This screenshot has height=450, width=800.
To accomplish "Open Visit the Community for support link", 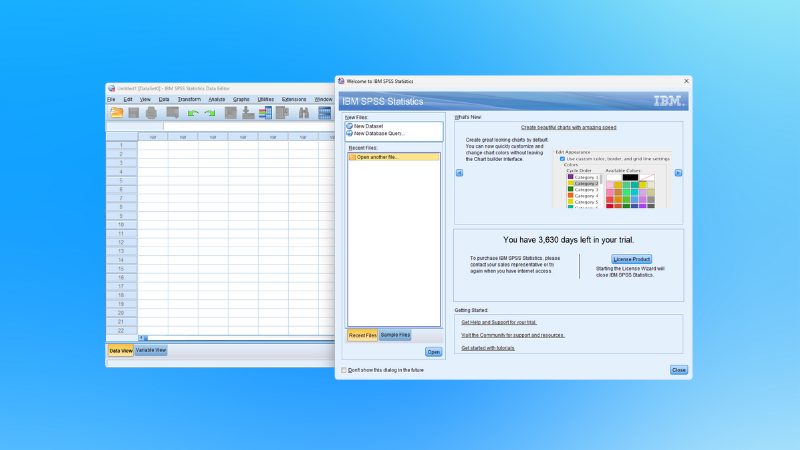I will pyautogui.click(x=513, y=335).
